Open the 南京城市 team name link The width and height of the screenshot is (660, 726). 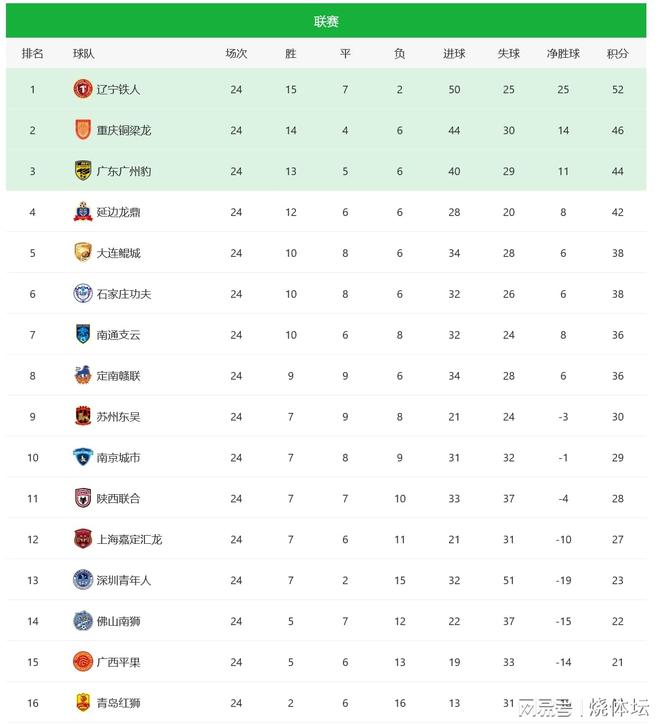coord(118,458)
